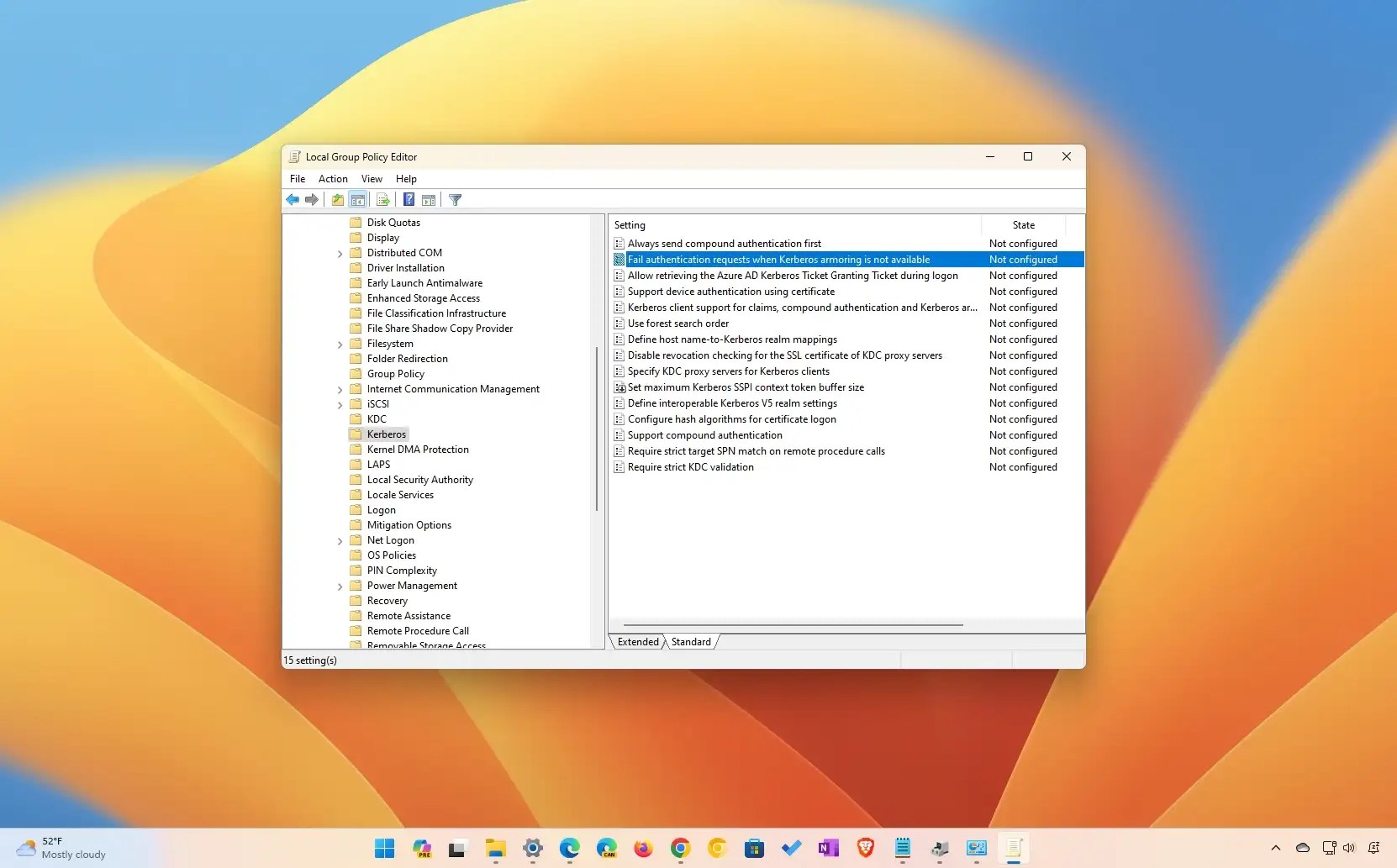The width and height of the screenshot is (1397, 868).
Task: Select the Use forest search order setting
Action: tap(678, 323)
